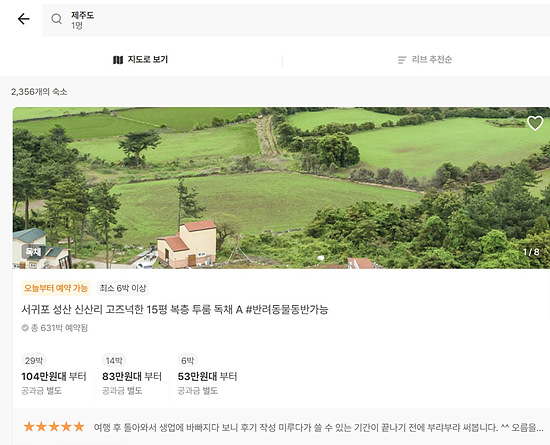
Task: Open the 서귀포 성산 신산리 listing title
Action: (175, 309)
